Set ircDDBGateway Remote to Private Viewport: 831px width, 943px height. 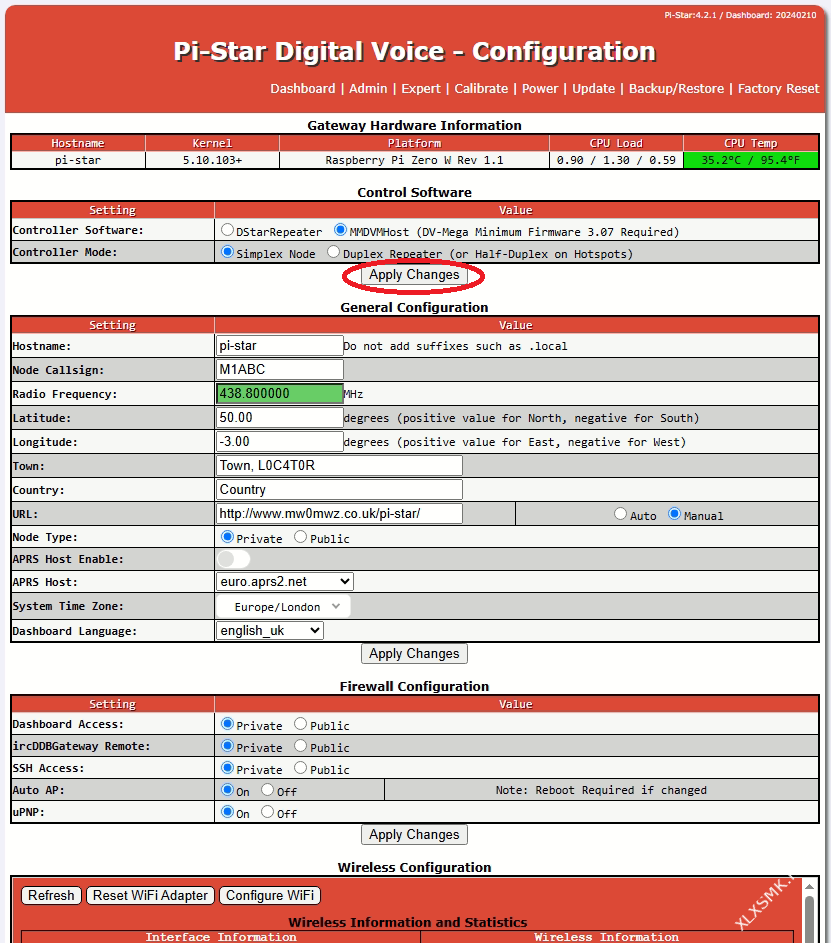pyautogui.click(x=227, y=746)
